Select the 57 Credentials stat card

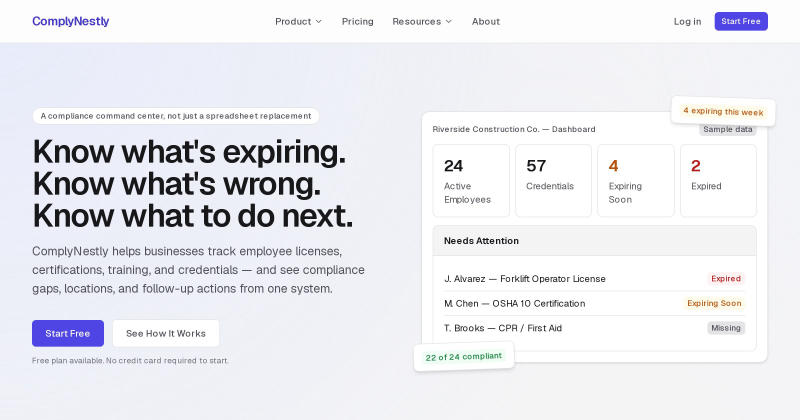[x=554, y=181]
